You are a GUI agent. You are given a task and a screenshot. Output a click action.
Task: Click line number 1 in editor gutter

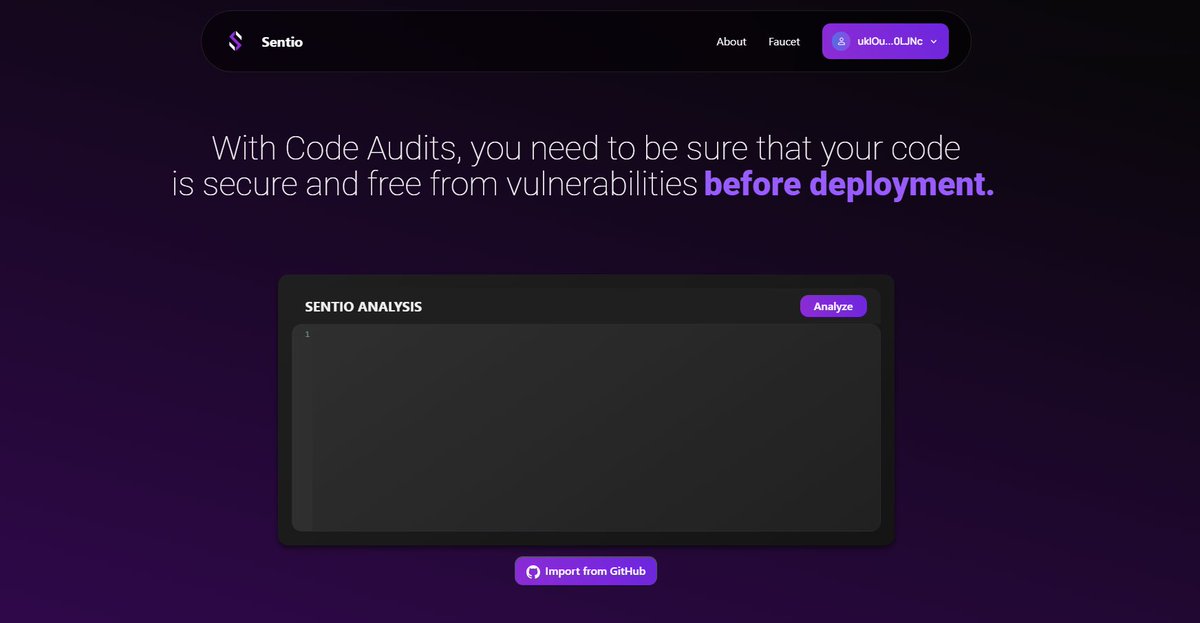coord(307,334)
